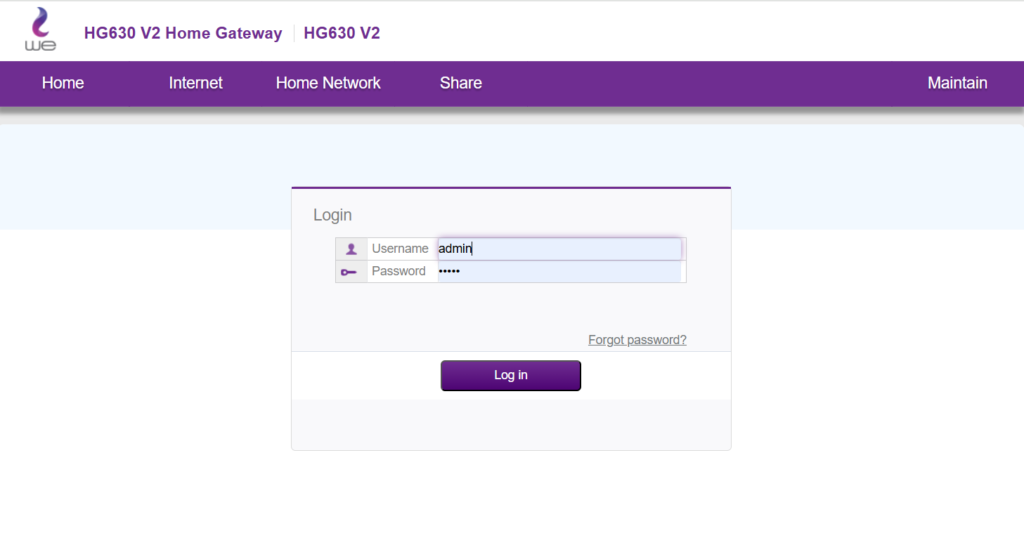Open the Home menu tab
The height and width of the screenshot is (559, 1024).
pos(63,83)
